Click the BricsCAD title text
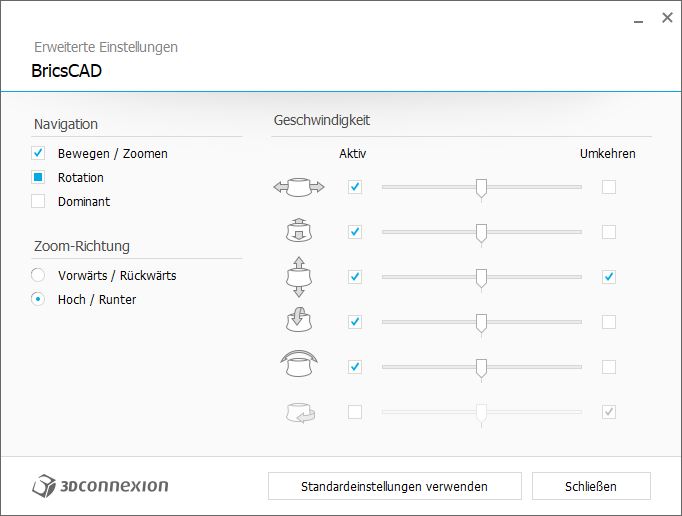This screenshot has width=682, height=516. coord(67,71)
